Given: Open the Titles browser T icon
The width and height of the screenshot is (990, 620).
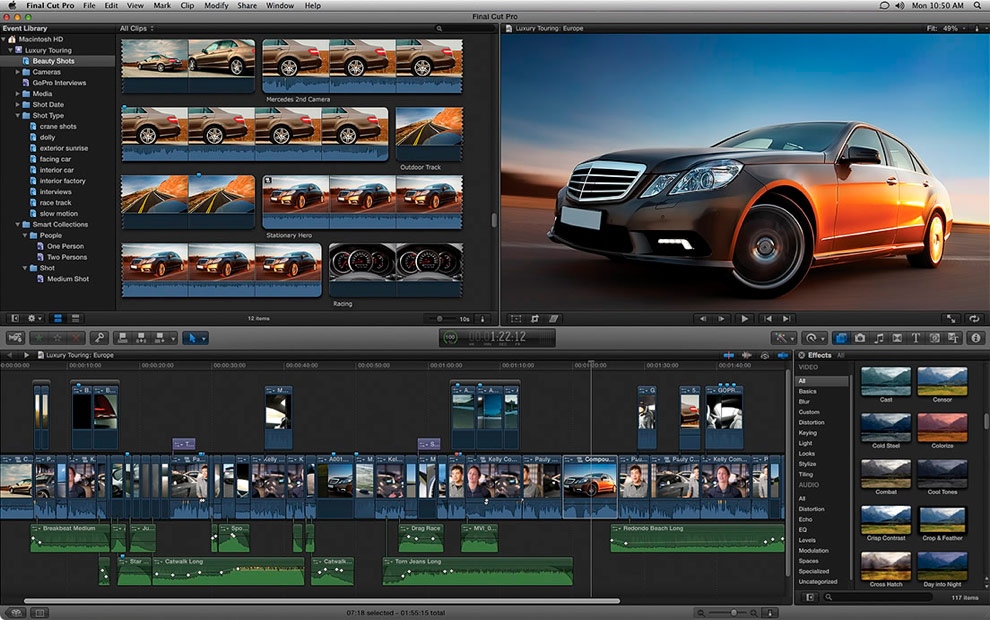Looking at the screenshot, I should tap(916, 337).
